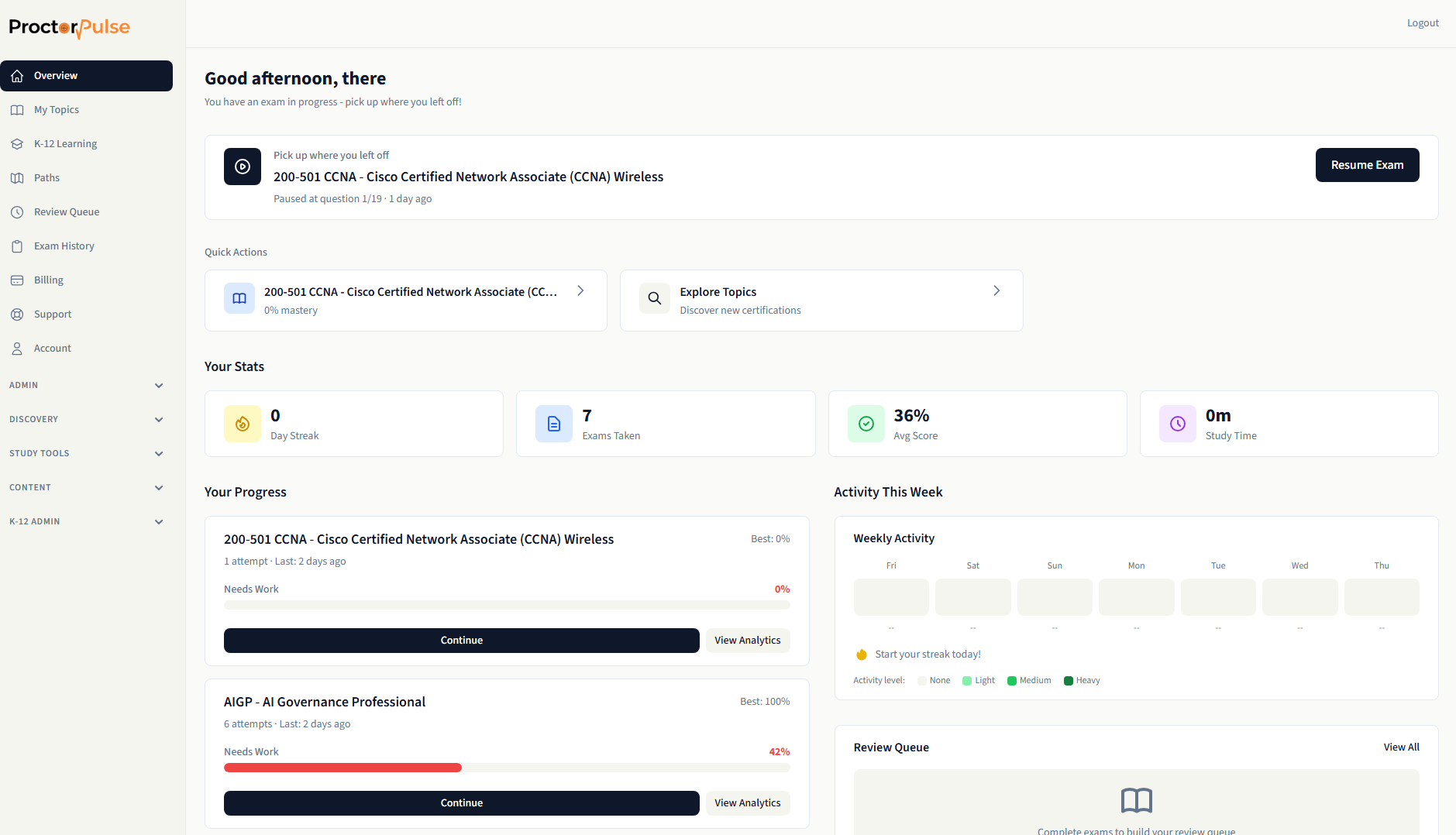
Task: Expand the ADMIN sidebar section
Action: point(86,385)
